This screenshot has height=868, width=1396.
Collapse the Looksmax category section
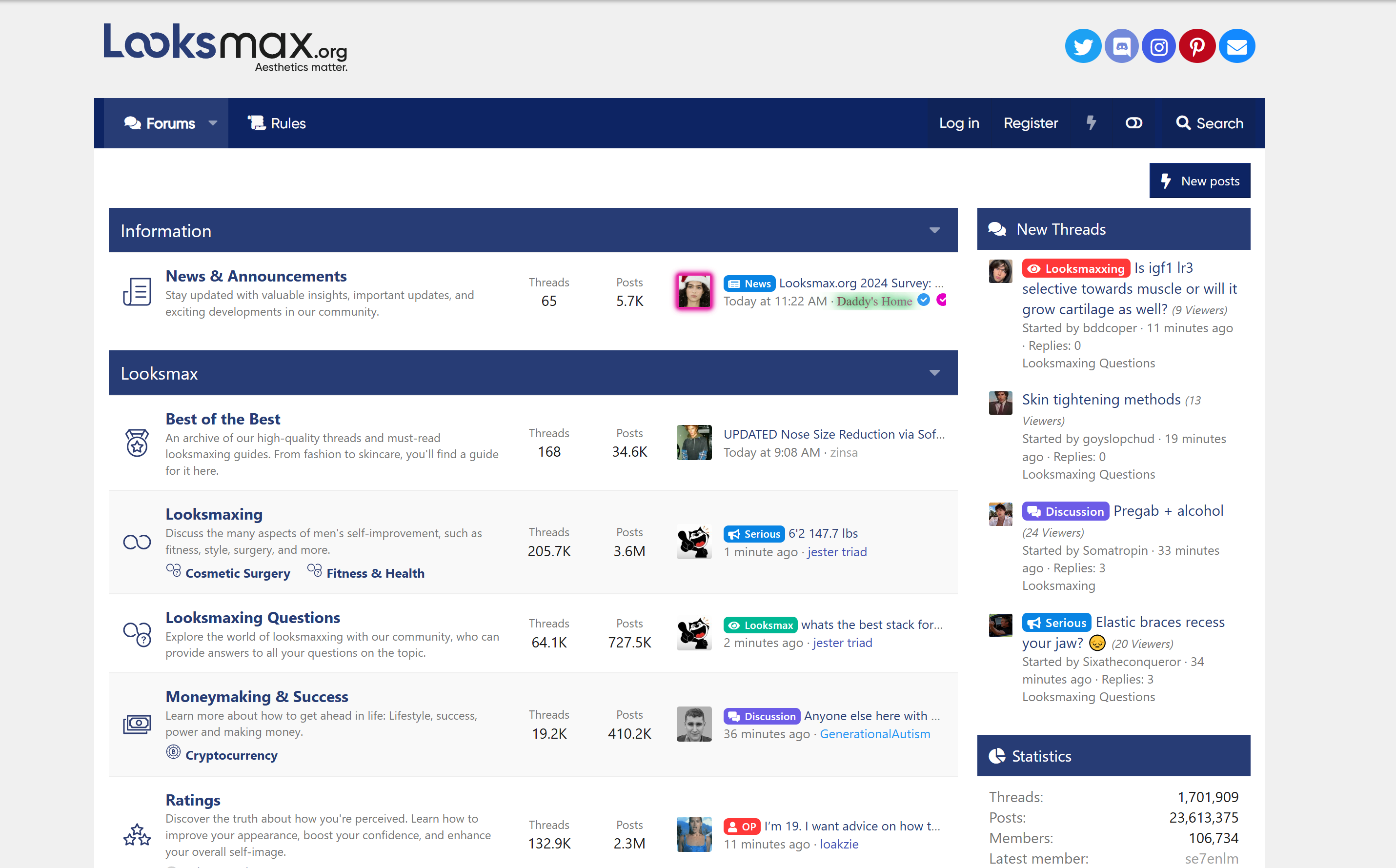click(934, 373)
